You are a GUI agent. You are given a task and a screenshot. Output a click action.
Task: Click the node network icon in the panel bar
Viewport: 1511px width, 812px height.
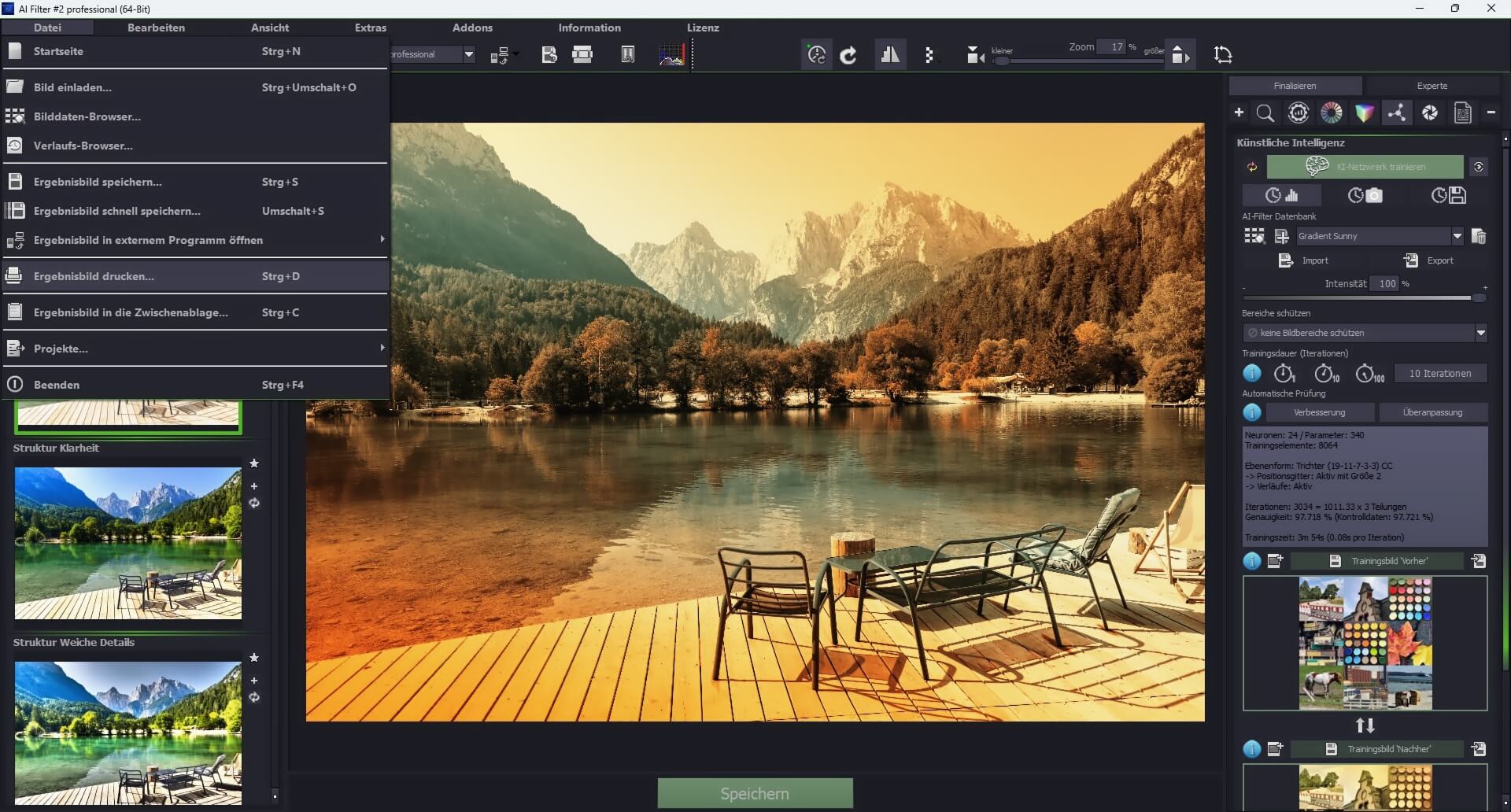point(1397,113)
